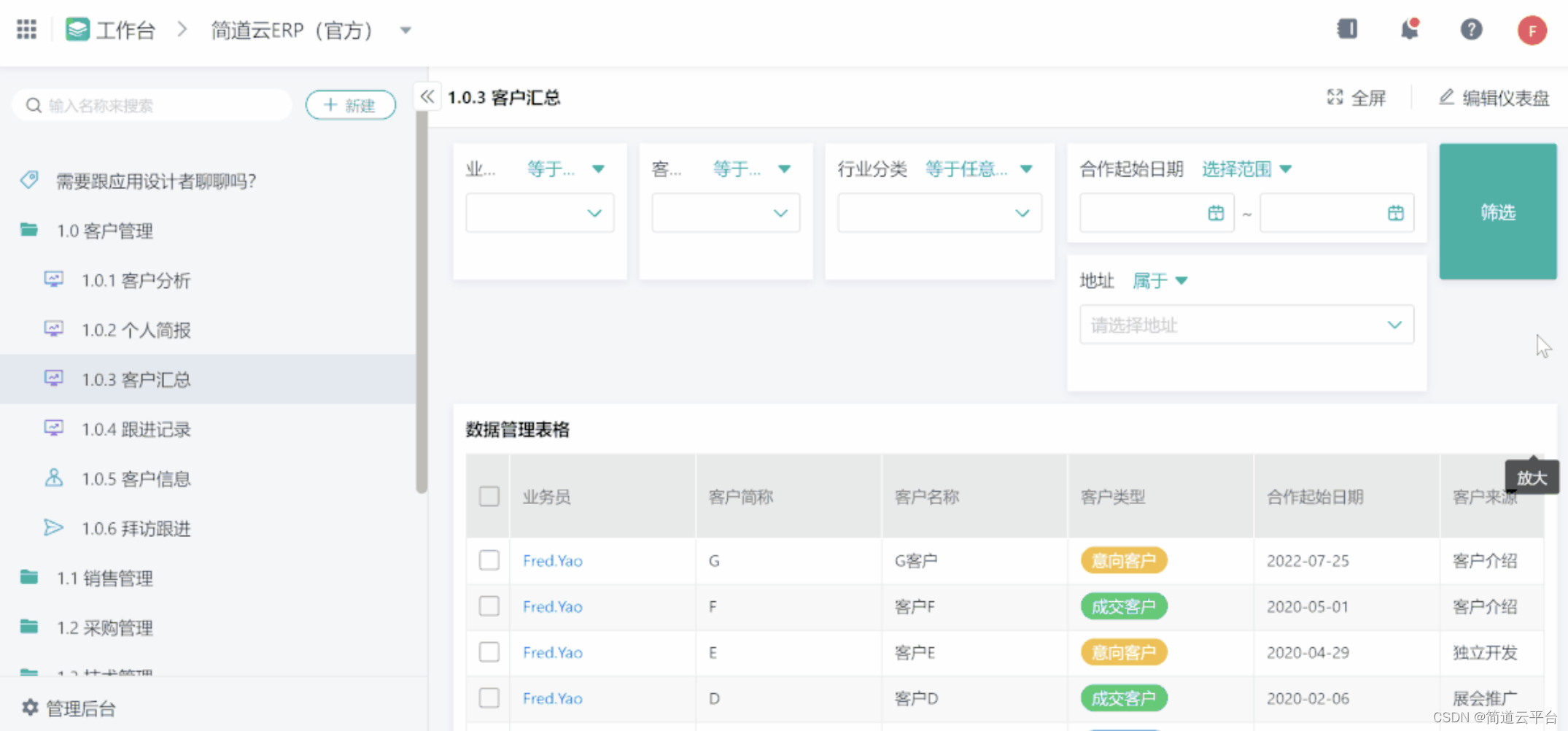Click the 新建 button
The width and height of the screenshot is (1568, 731).
350,105
